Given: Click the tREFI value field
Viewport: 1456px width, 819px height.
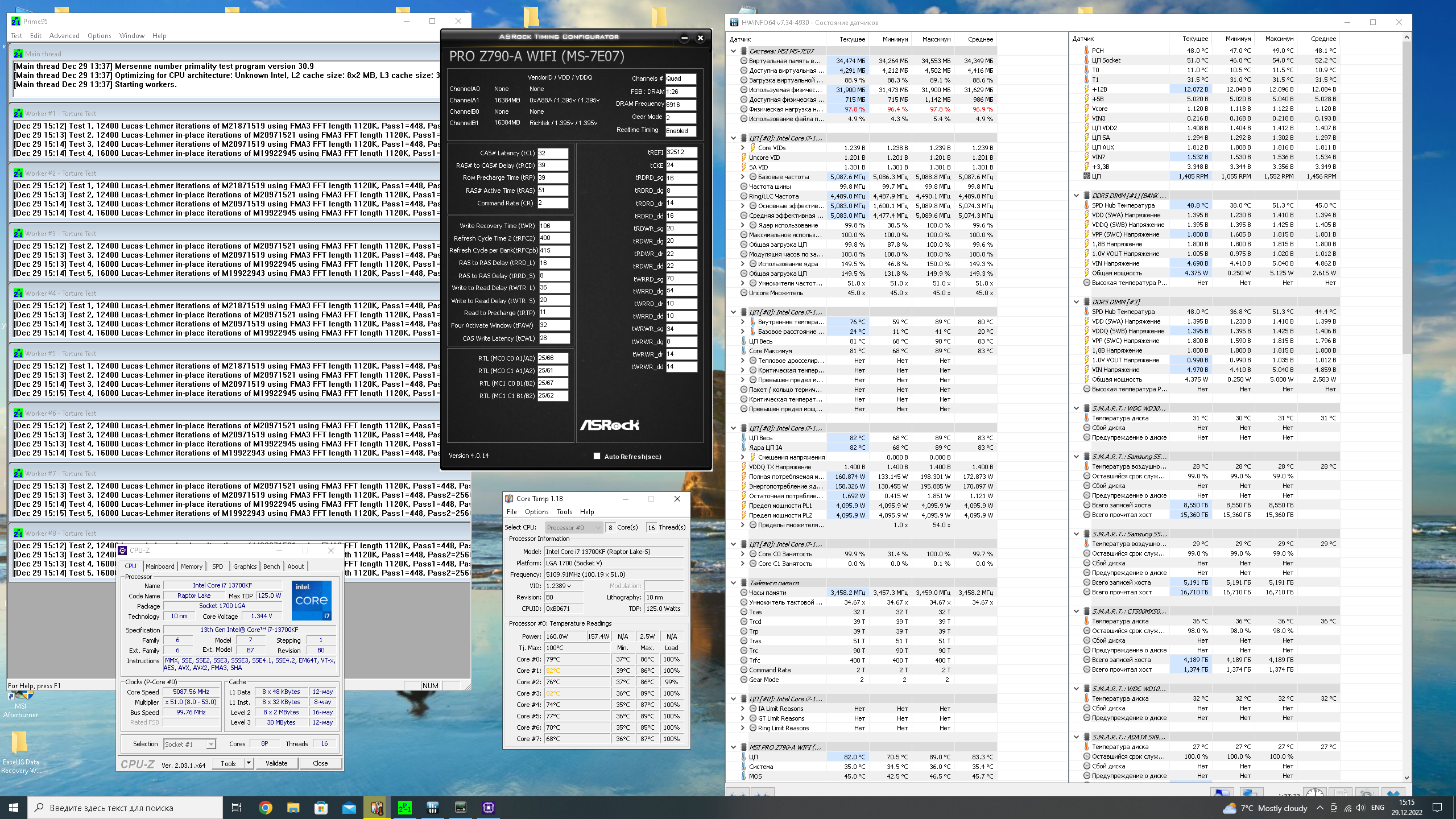Looking at the screenshot, I should point(681,152).
